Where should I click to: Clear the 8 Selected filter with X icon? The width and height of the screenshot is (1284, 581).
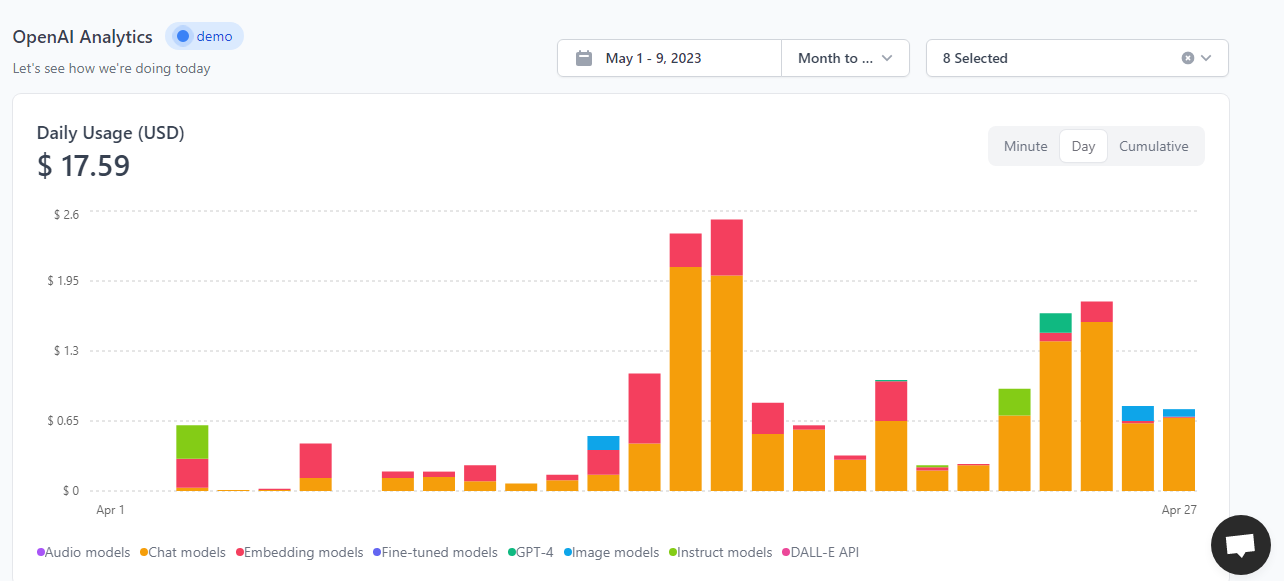click(1188, 58)
